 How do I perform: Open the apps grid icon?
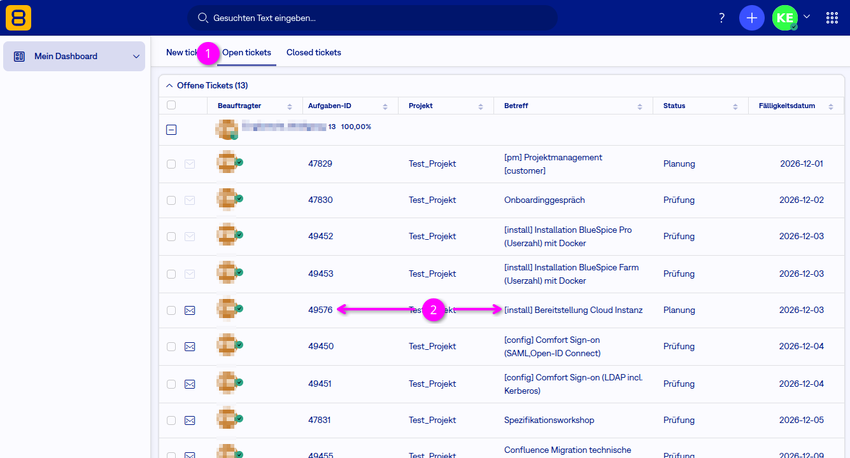pyautogui.click(x=832, y=18)
